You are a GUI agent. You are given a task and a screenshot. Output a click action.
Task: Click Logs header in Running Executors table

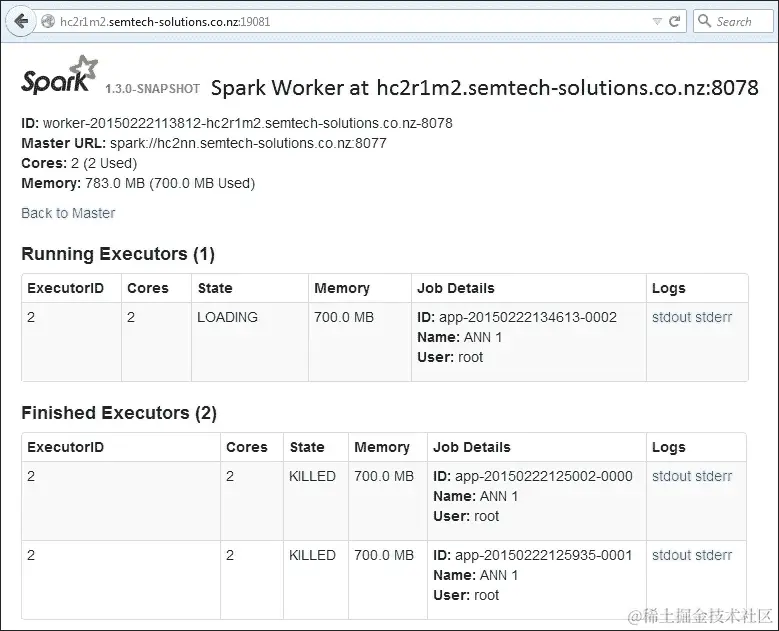pyautogui.click(x=669, y=288)
